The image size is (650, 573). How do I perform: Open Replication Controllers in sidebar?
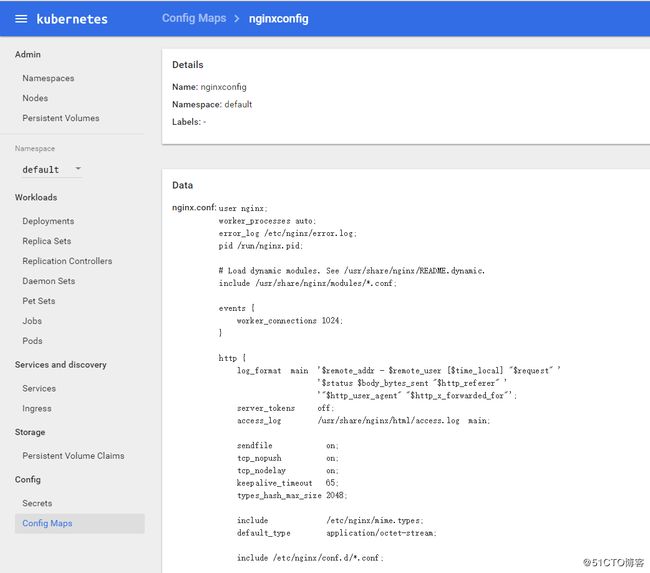click(67, 261)
